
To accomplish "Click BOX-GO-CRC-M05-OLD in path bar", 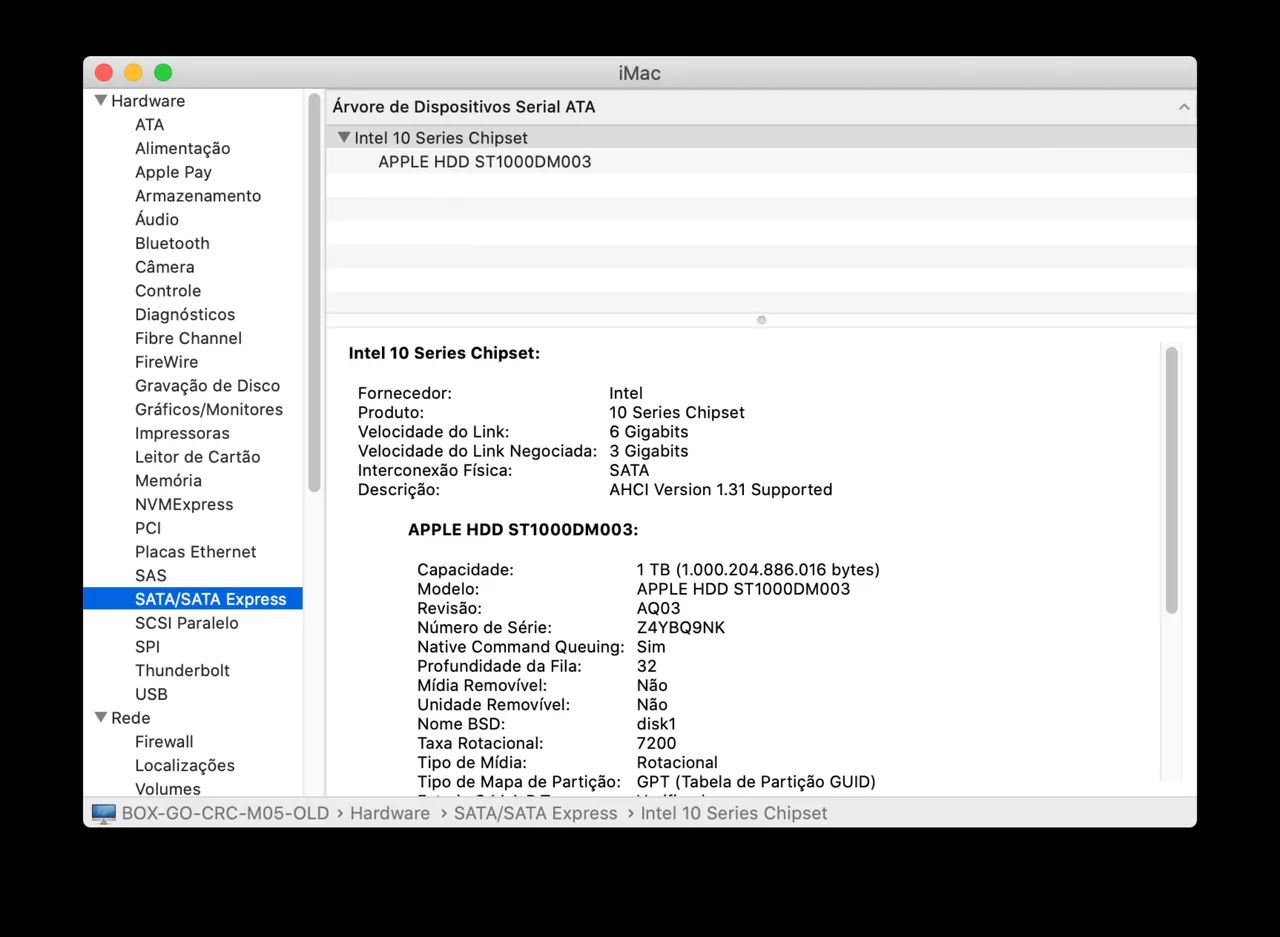I will 225,813.
